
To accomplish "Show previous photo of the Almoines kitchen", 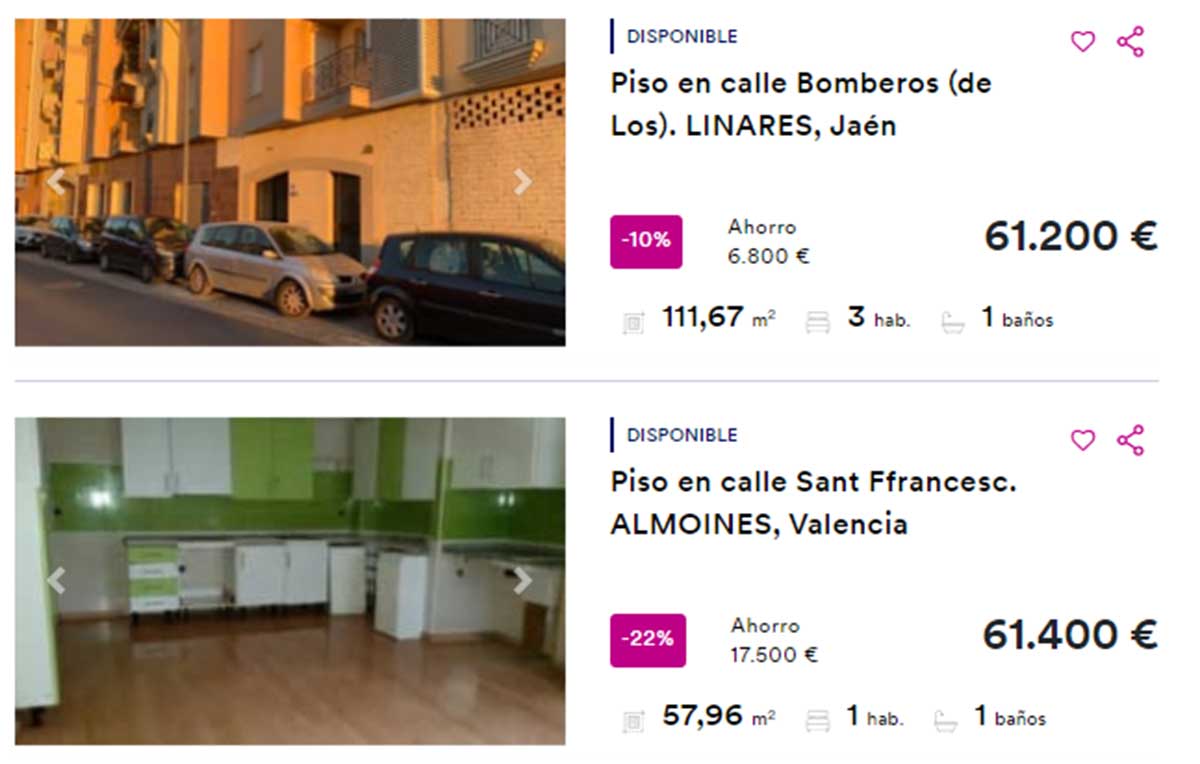I will 55,579.
